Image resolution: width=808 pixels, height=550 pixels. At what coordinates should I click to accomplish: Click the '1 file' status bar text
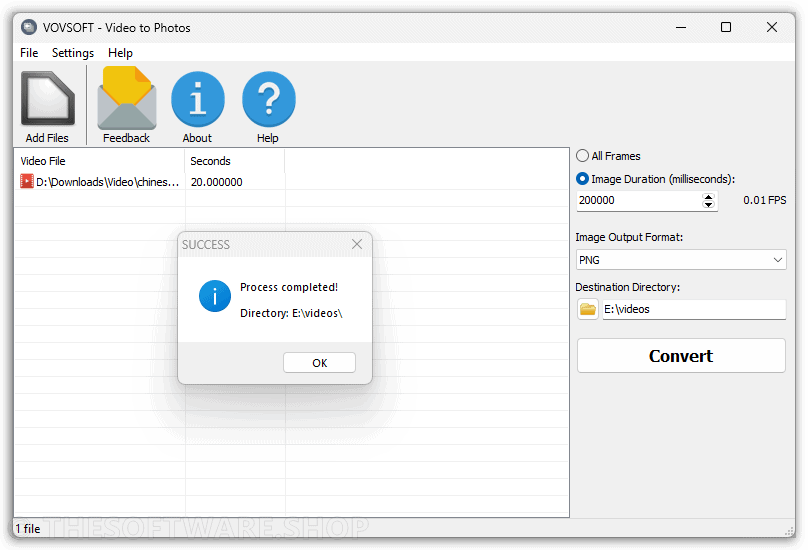click(28, 528)
